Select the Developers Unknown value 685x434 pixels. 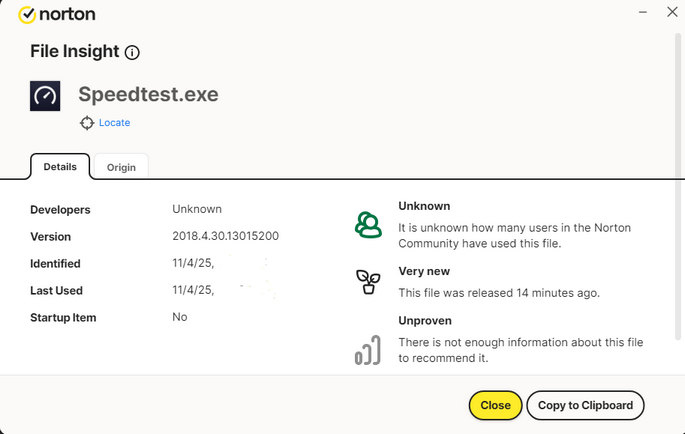[x=197, y=210]
